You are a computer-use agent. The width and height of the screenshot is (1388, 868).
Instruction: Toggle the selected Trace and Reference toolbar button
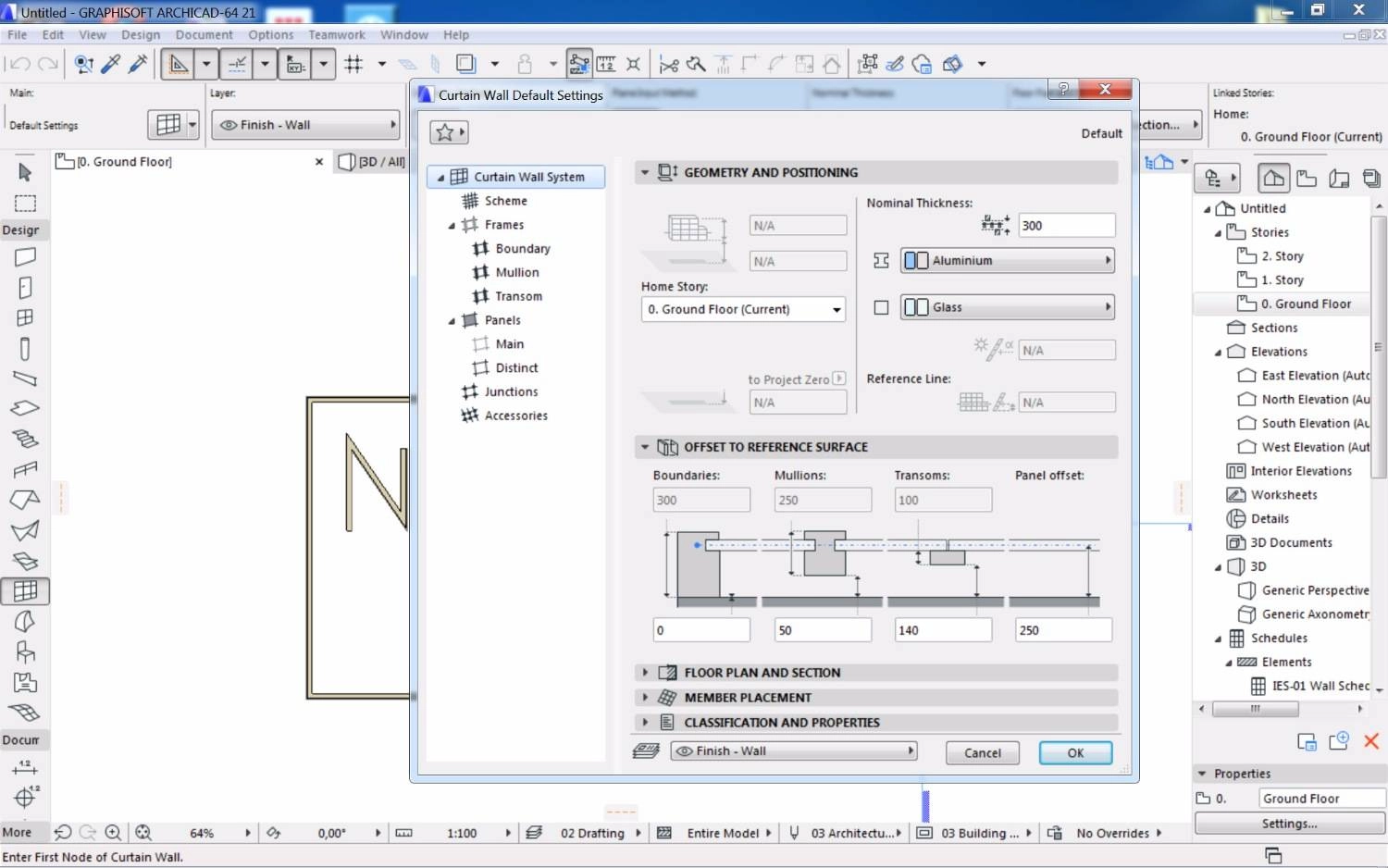pos(579,64)
